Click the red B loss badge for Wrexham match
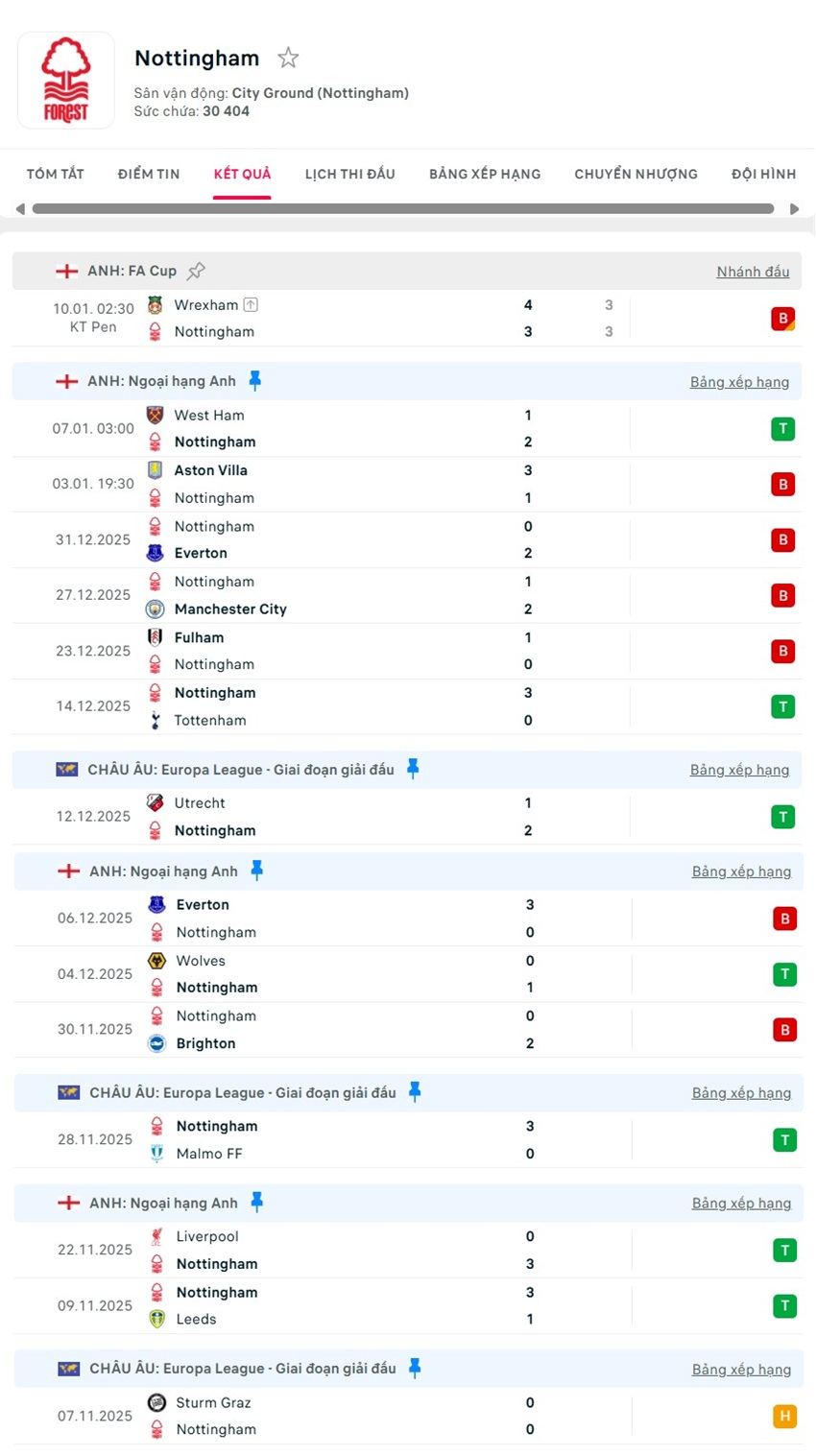 tap(782, 319)
